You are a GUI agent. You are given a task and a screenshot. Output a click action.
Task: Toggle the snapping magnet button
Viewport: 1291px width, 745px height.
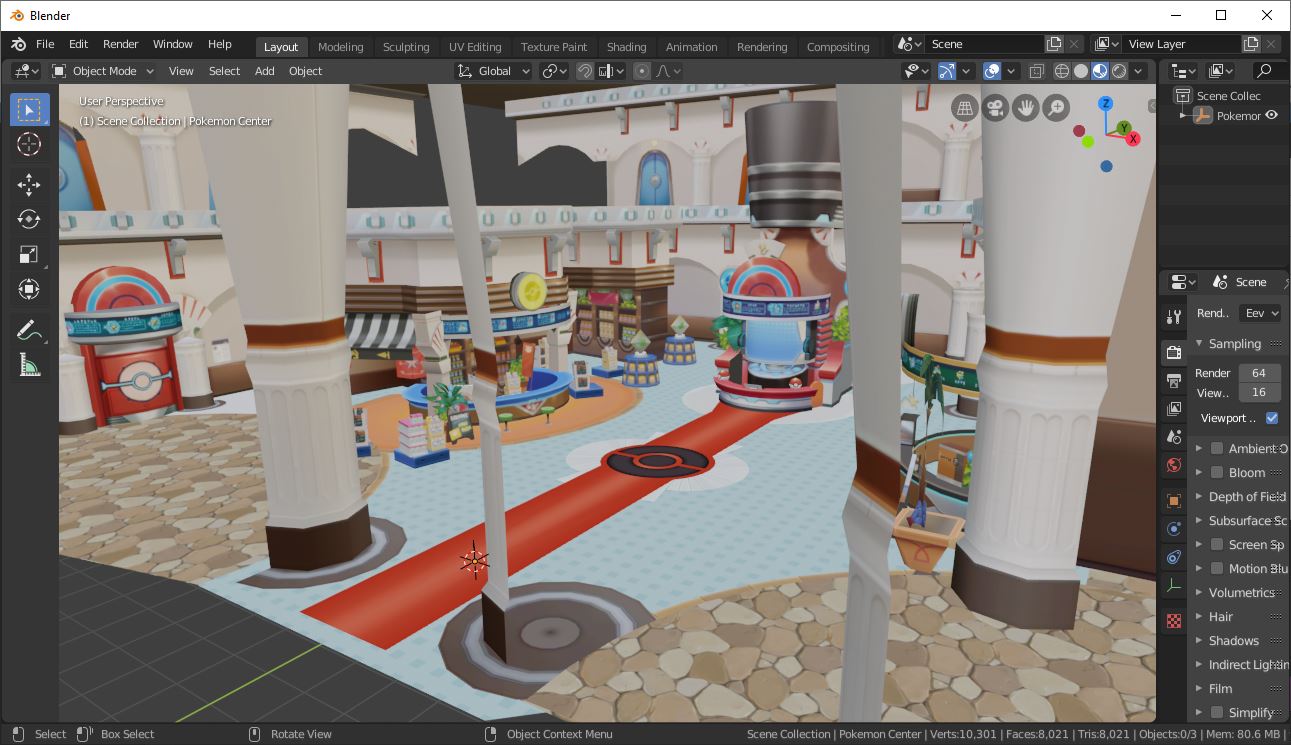584,71
